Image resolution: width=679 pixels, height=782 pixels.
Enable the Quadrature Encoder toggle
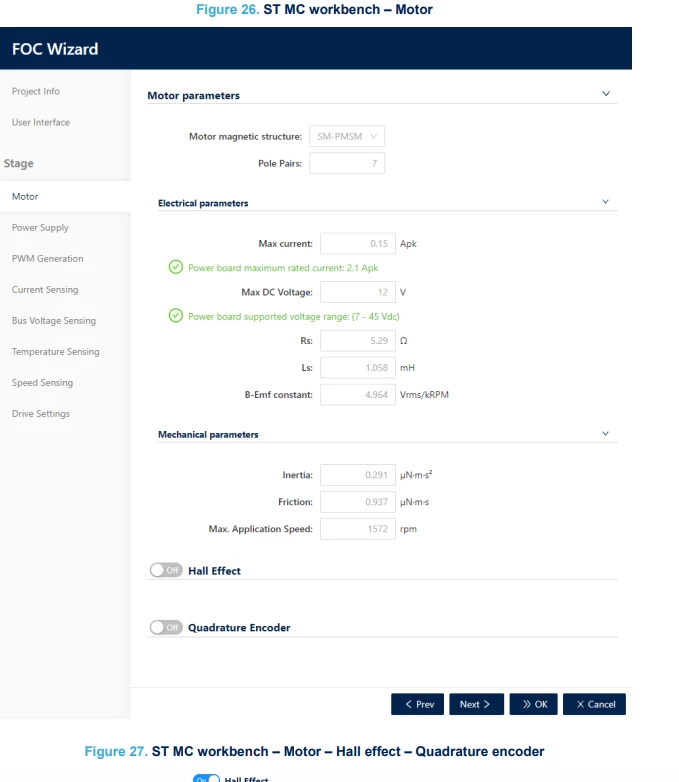[166, 627]
